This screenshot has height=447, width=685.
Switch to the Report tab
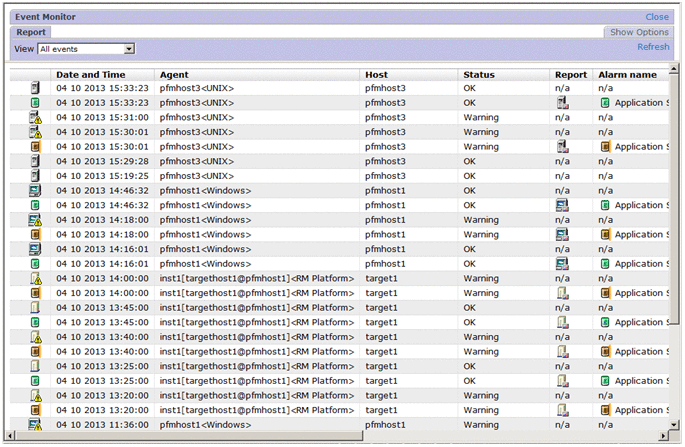point(30,32)
